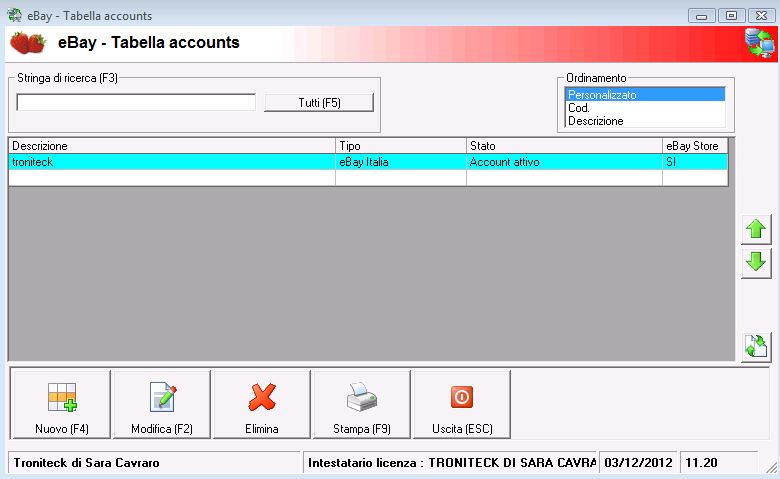Screen dimensions: 780x479
Task: Show all records with Tutti (F5)
Action: click(319, 103)
